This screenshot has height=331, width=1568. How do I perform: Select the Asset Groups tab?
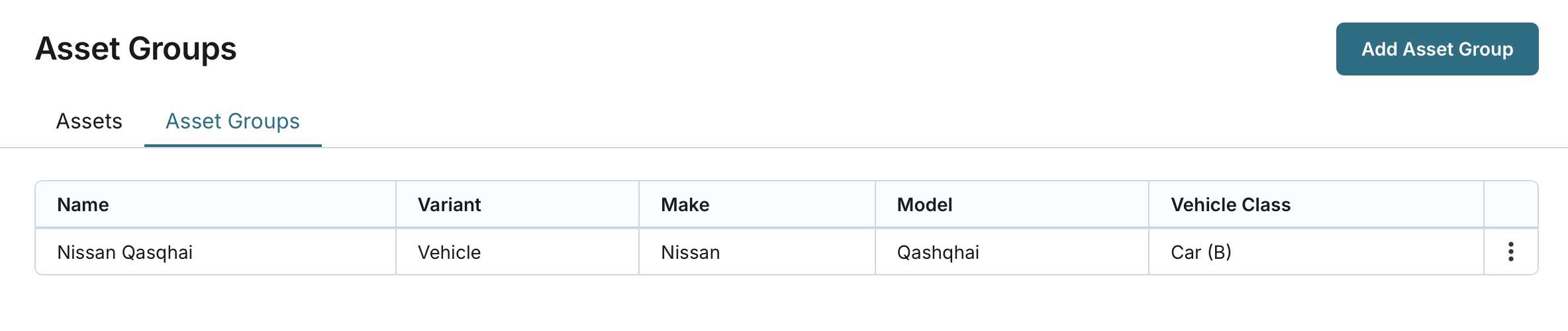tap(232, 121)
